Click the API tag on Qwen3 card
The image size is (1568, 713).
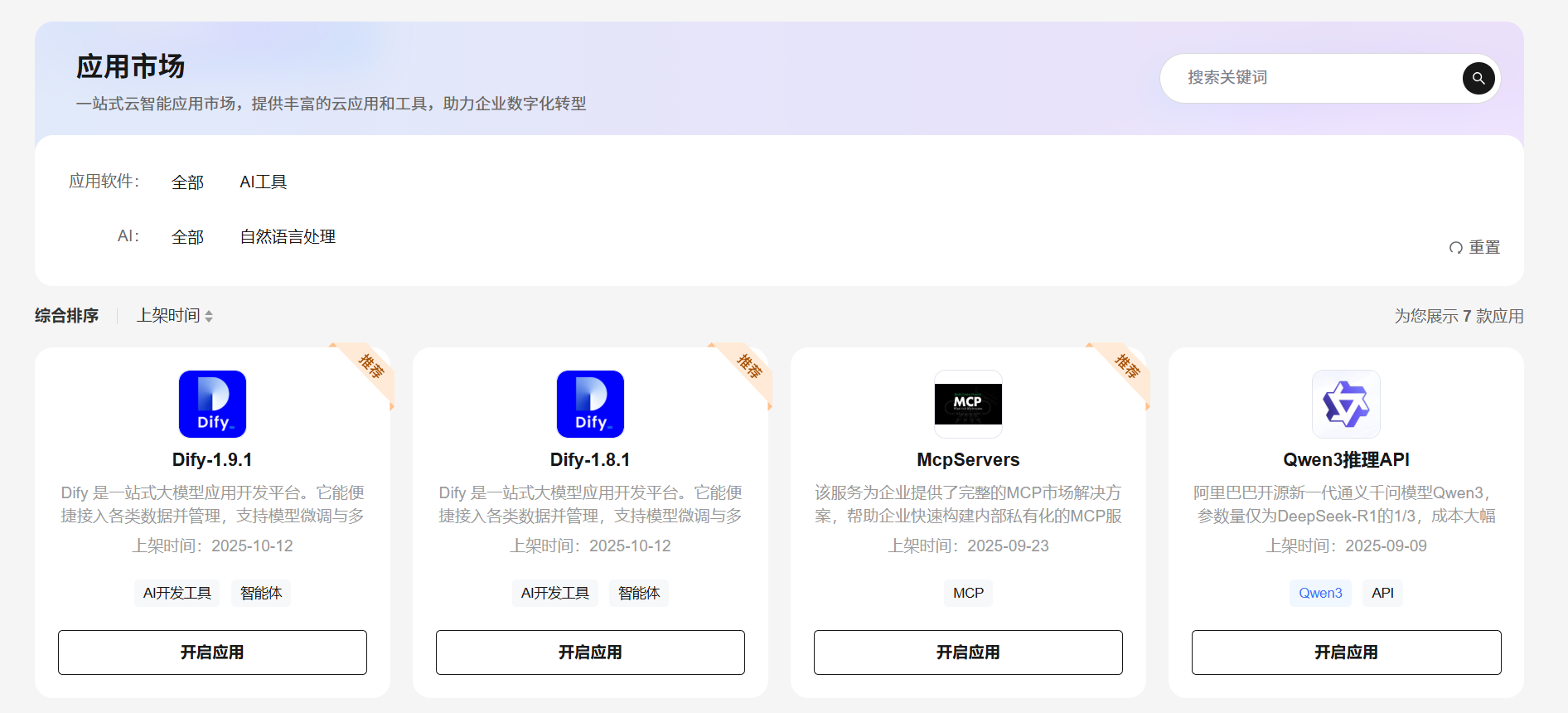coord(1382,594)
